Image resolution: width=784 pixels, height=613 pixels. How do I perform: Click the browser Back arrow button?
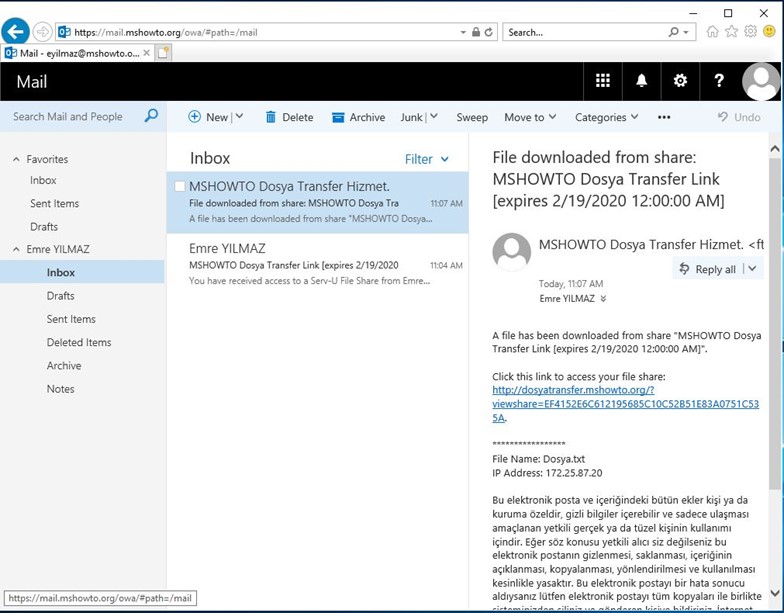coord(16,32)
